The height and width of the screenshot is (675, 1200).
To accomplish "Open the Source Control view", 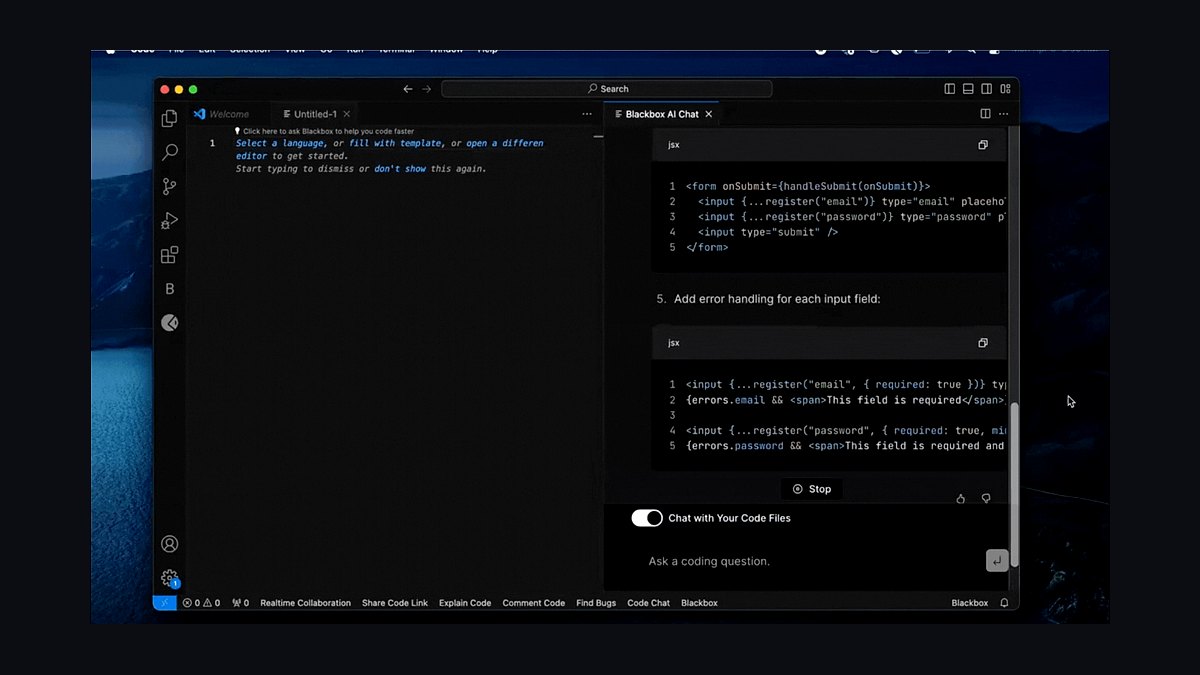I will (x=170, y=186).
